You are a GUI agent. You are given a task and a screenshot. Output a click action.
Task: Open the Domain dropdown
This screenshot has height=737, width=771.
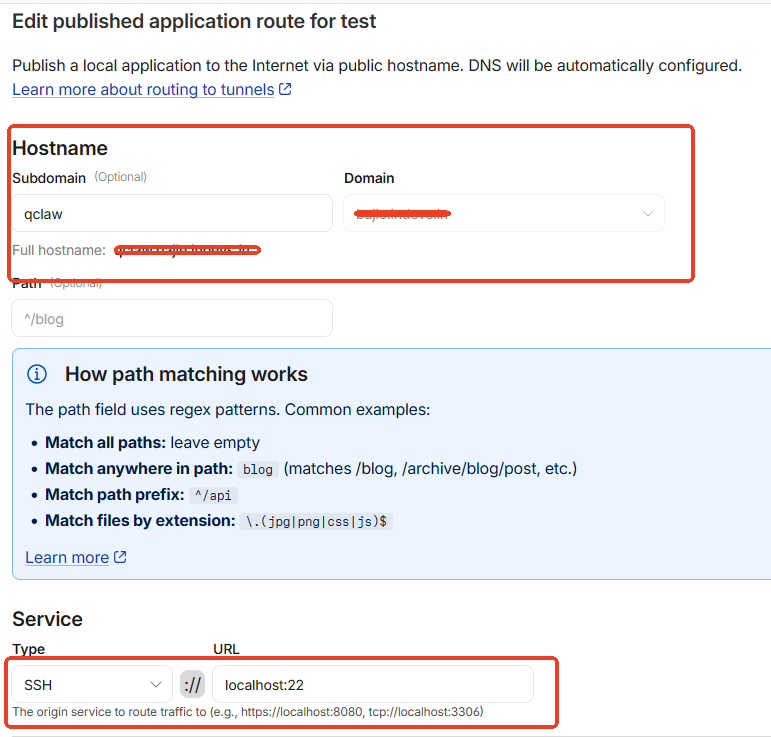click(504, 213)
